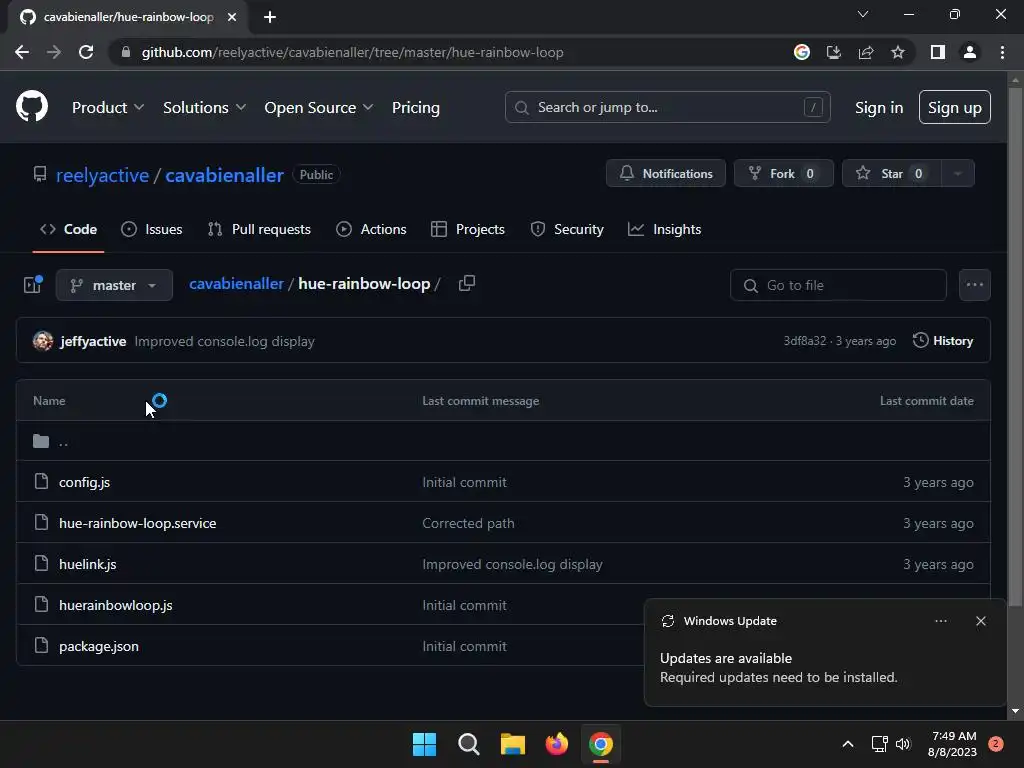Open the Projects tab

click(468, 229)
